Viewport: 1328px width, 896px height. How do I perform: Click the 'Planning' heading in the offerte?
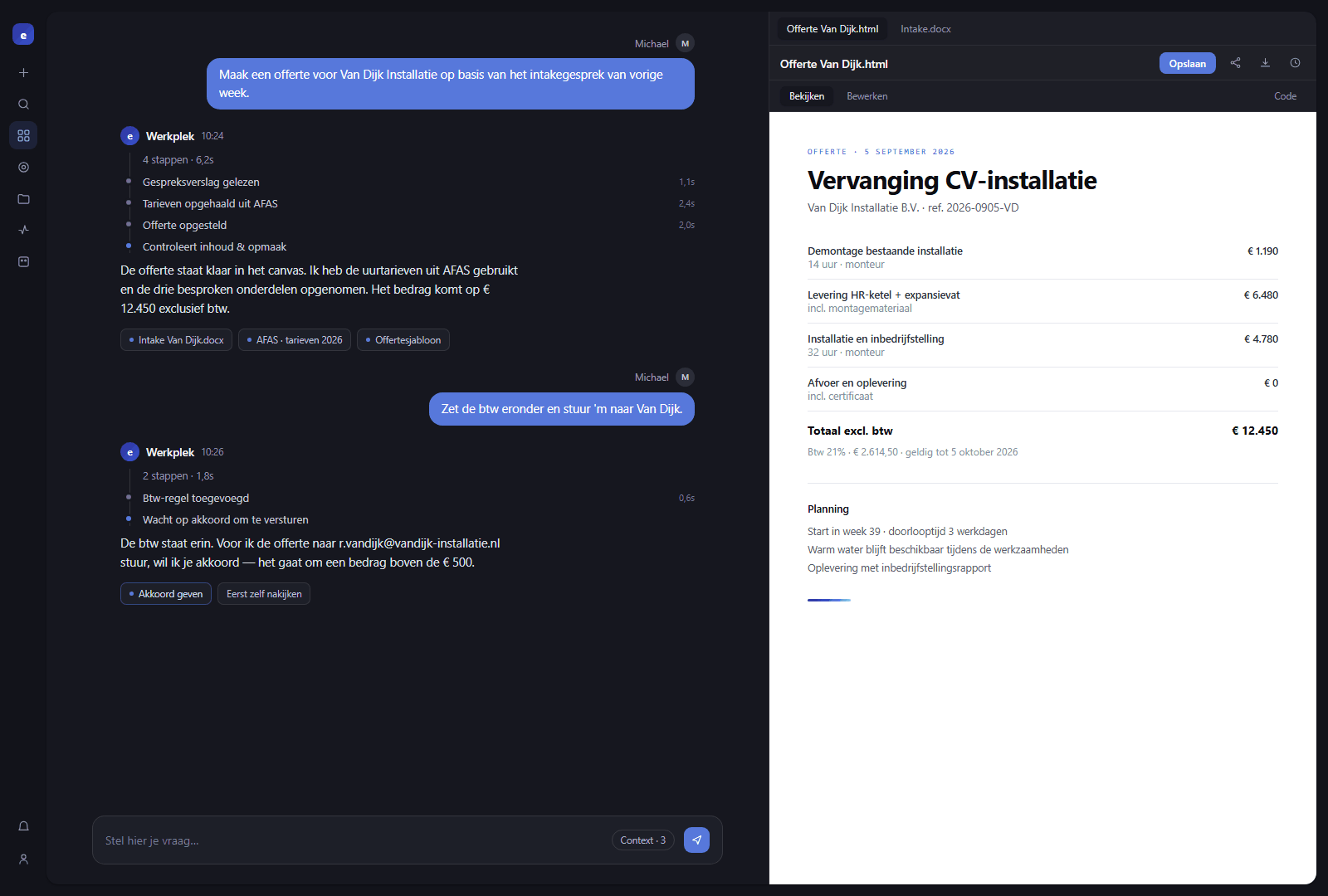pyautogui.click(x=828, y=509)
